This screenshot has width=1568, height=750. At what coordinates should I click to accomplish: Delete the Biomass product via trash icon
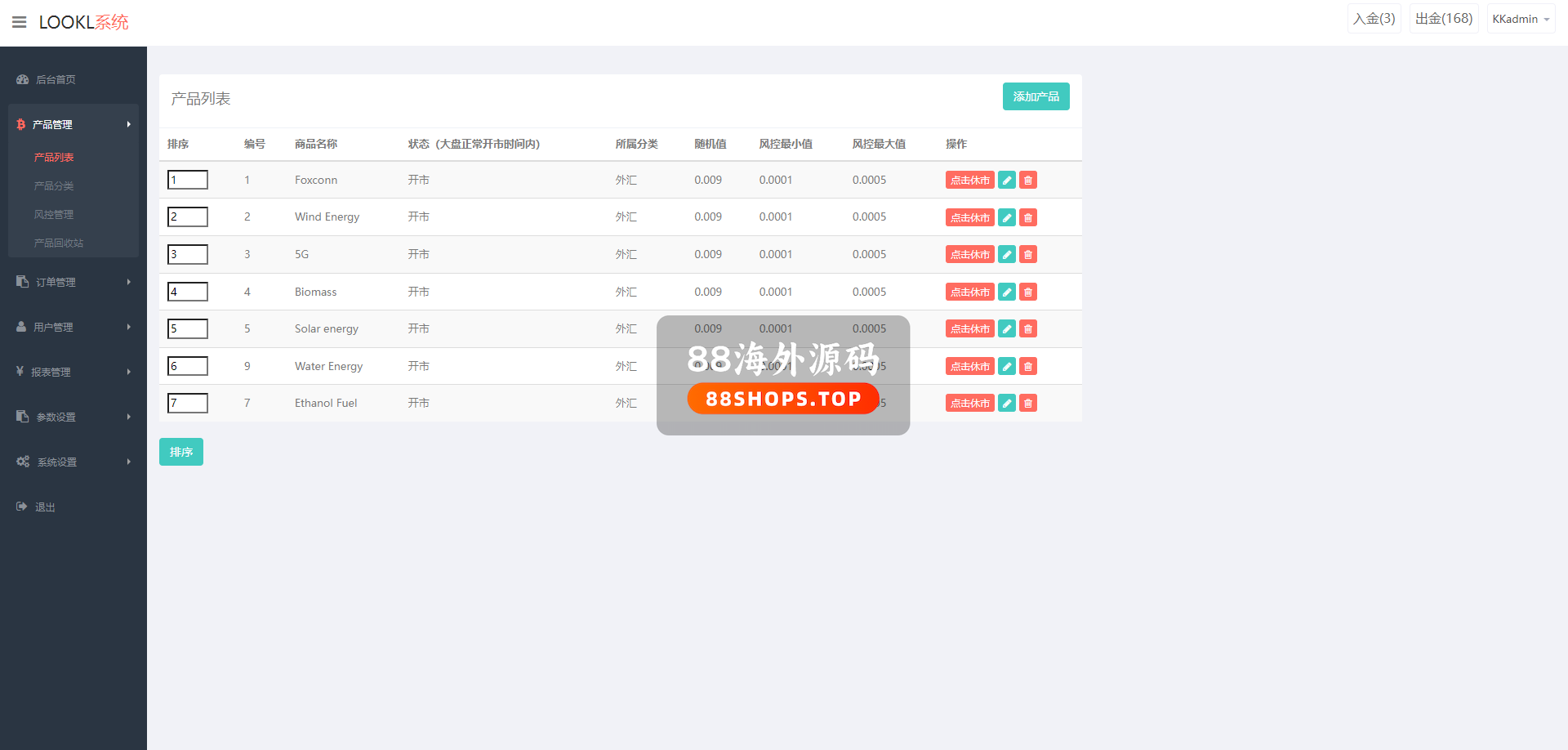(1028, 292)
